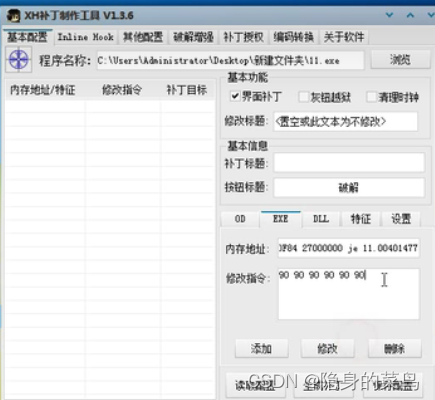Click the 修改指令 column header
The height and width of the screenshot is (400, 435).
pos(122,90)
